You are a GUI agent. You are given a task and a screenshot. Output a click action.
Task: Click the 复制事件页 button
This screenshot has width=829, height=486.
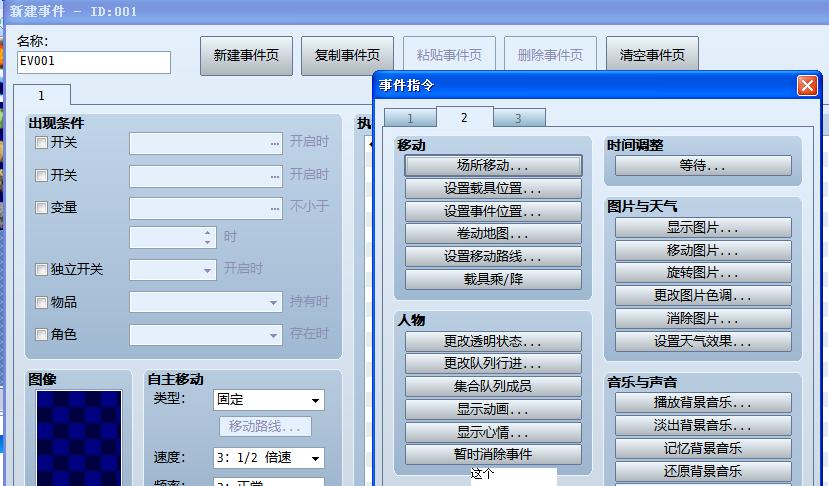tap(347, 56)
